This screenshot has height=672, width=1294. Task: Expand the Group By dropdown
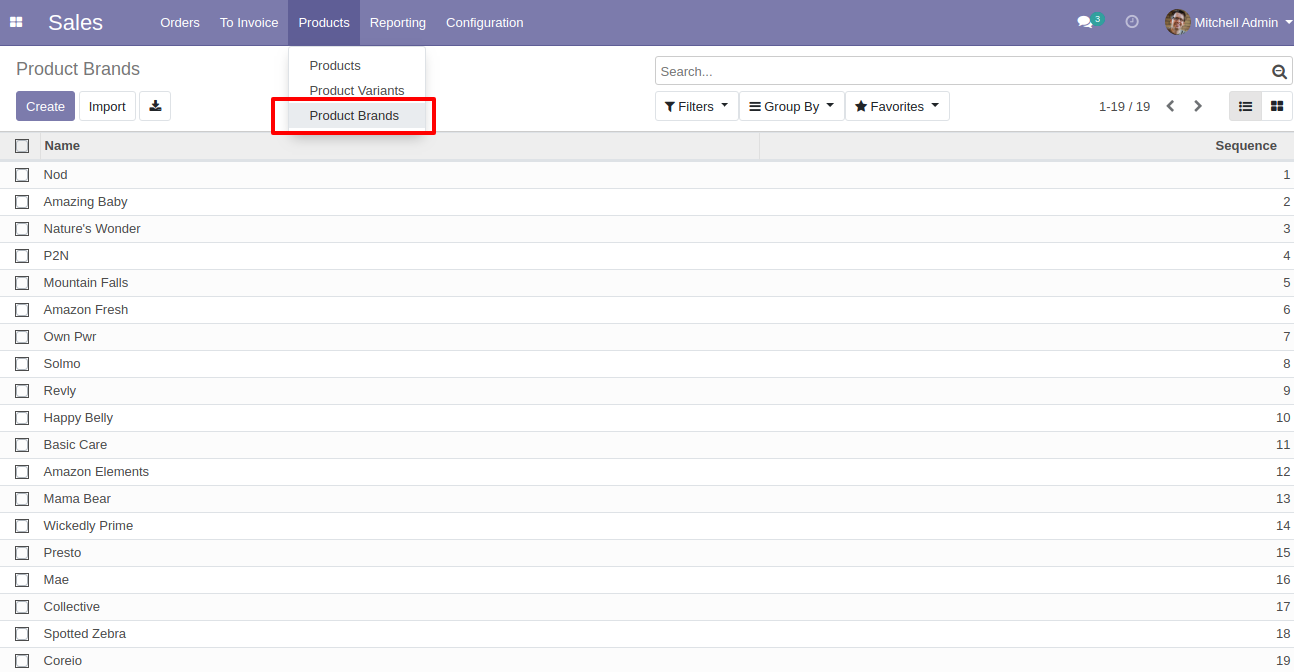792,106
